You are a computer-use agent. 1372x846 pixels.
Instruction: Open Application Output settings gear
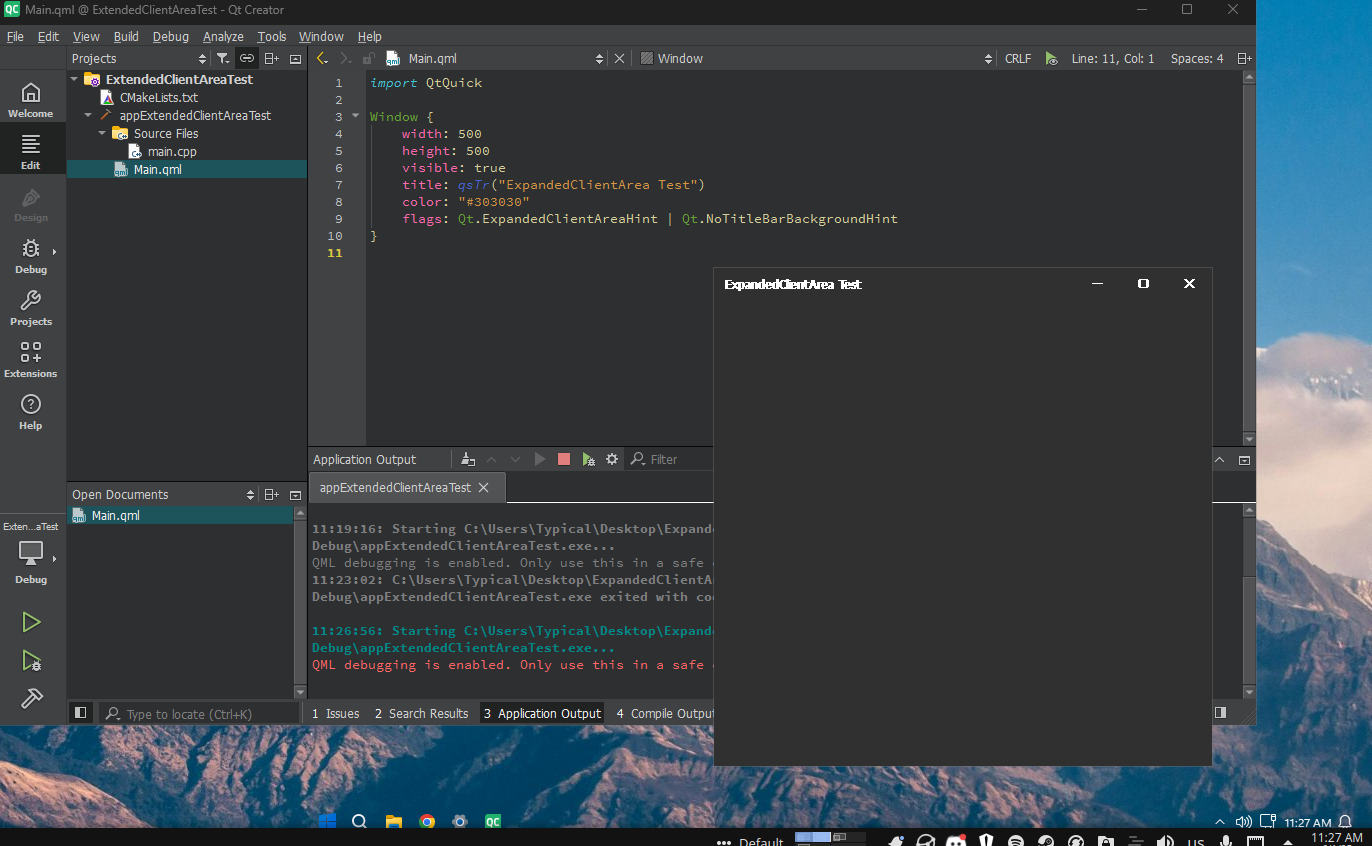[x=612, y=460]
